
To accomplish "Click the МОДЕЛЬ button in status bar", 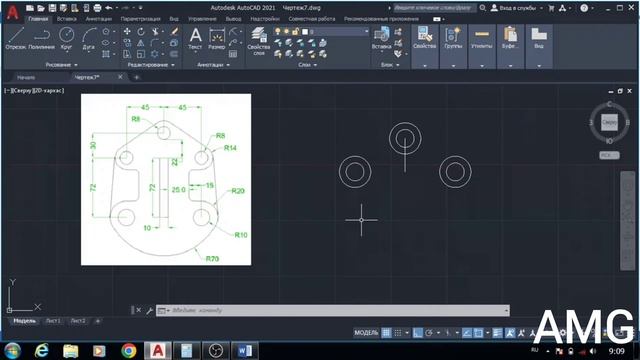I will (366, 333).
